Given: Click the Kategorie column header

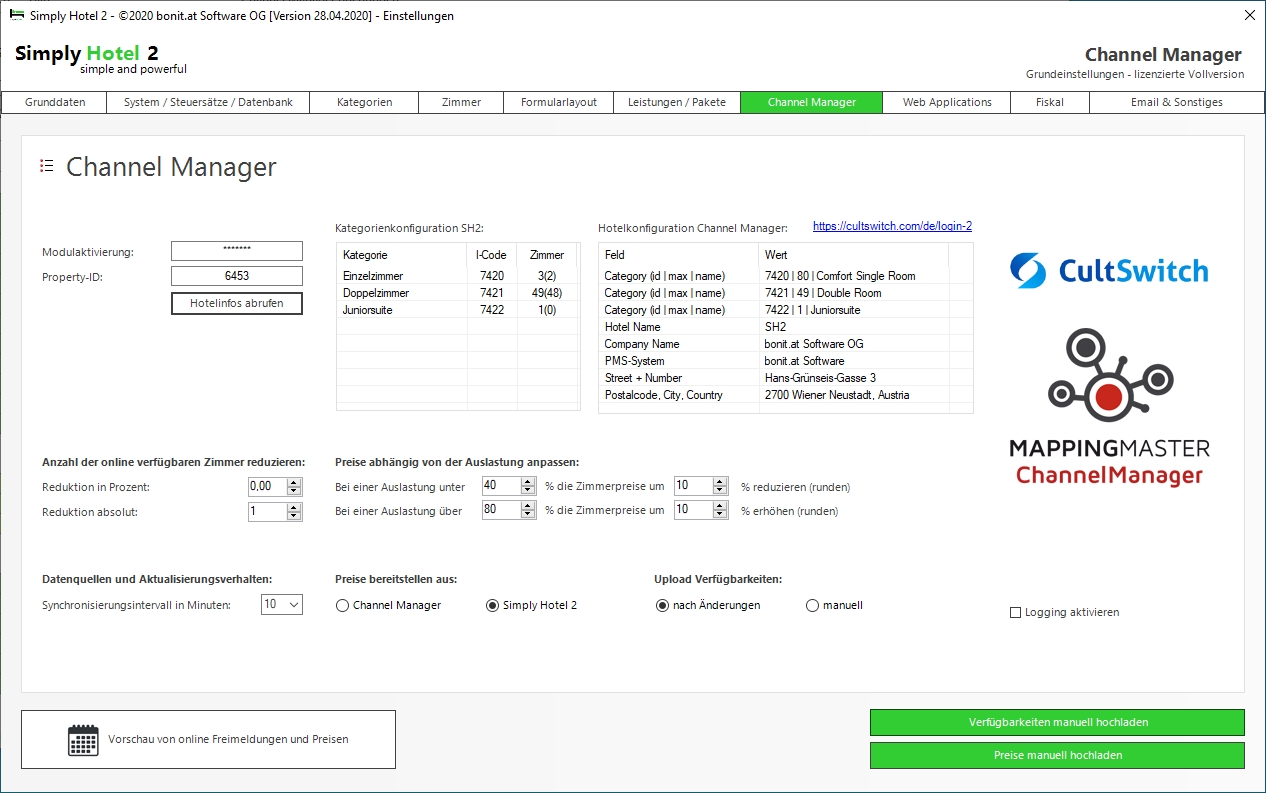Looking at the screenshot, I should point(402,255).
